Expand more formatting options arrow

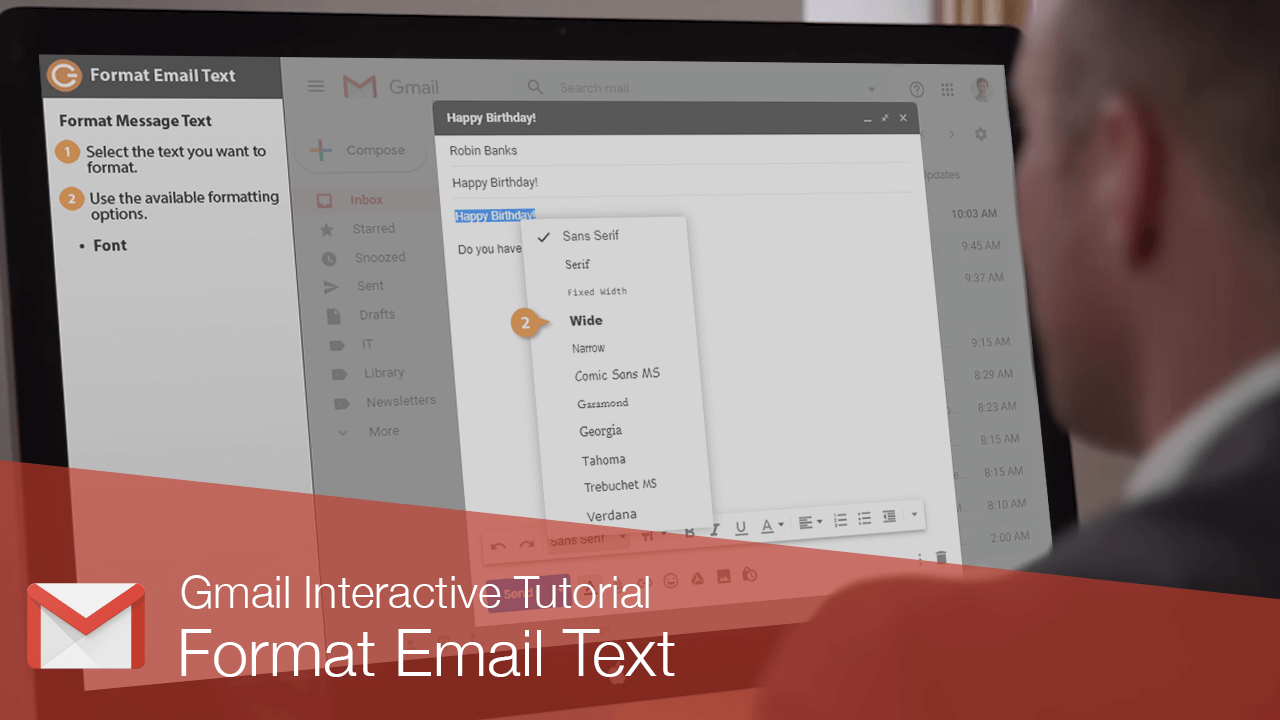[914, 514]
